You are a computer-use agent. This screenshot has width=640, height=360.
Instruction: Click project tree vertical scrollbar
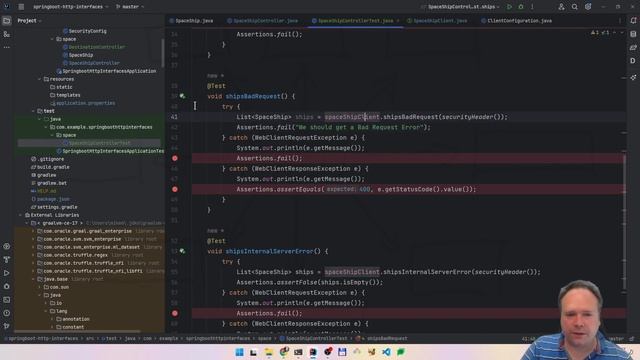163,53
